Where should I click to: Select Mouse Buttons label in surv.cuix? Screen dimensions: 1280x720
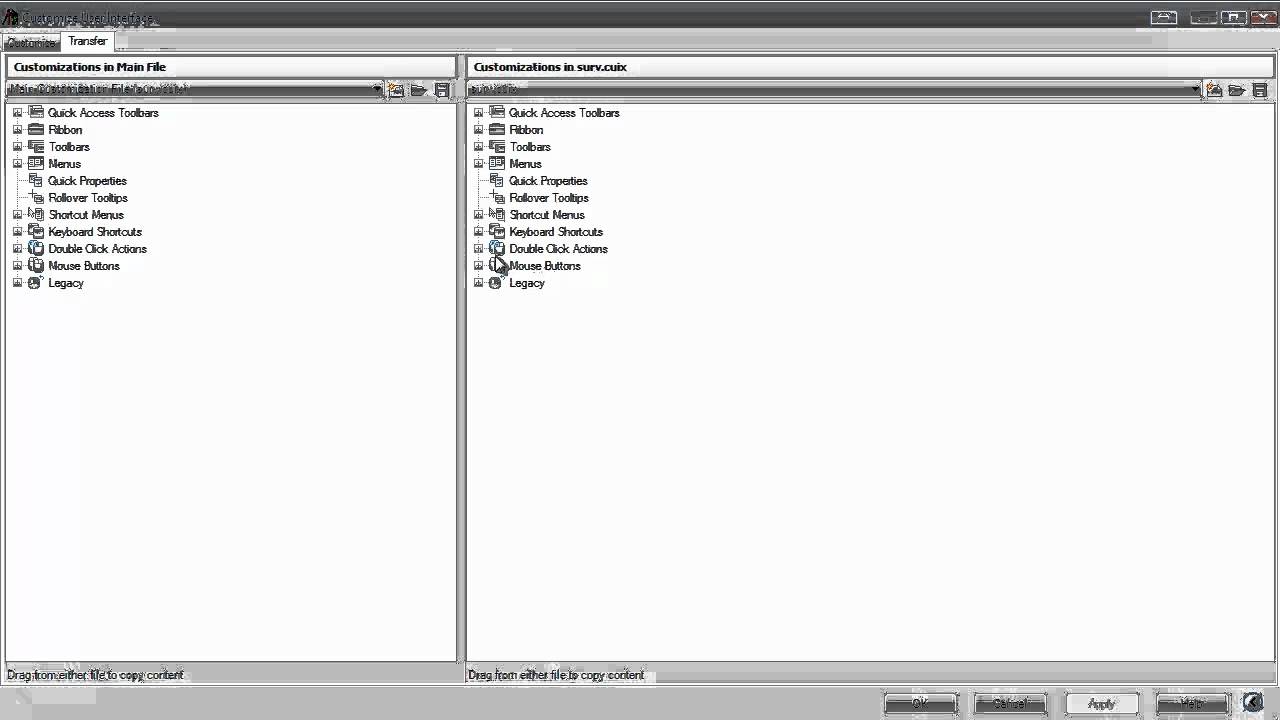[x=545, y=266]
